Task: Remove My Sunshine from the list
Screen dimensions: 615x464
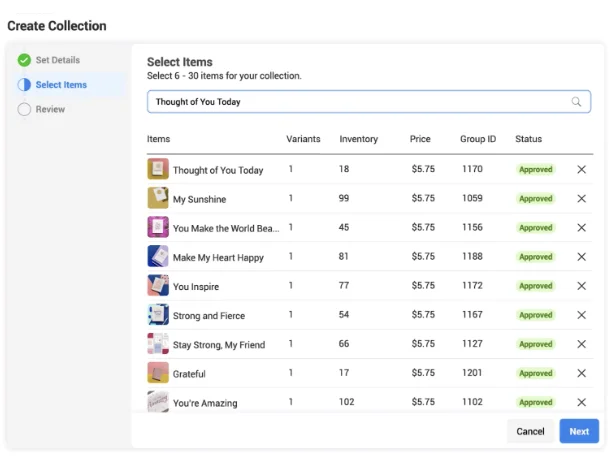Action: tap(581, 199)
